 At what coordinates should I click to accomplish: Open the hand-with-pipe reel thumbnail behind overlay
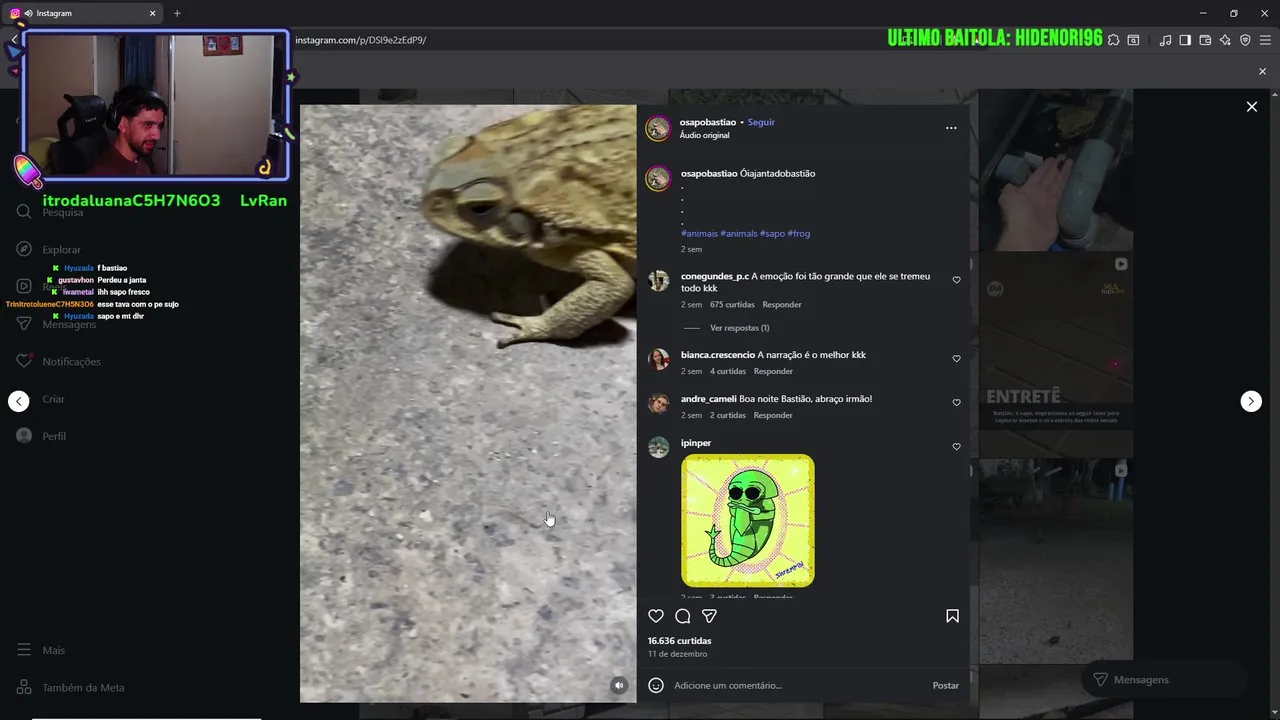(1056, 170)
